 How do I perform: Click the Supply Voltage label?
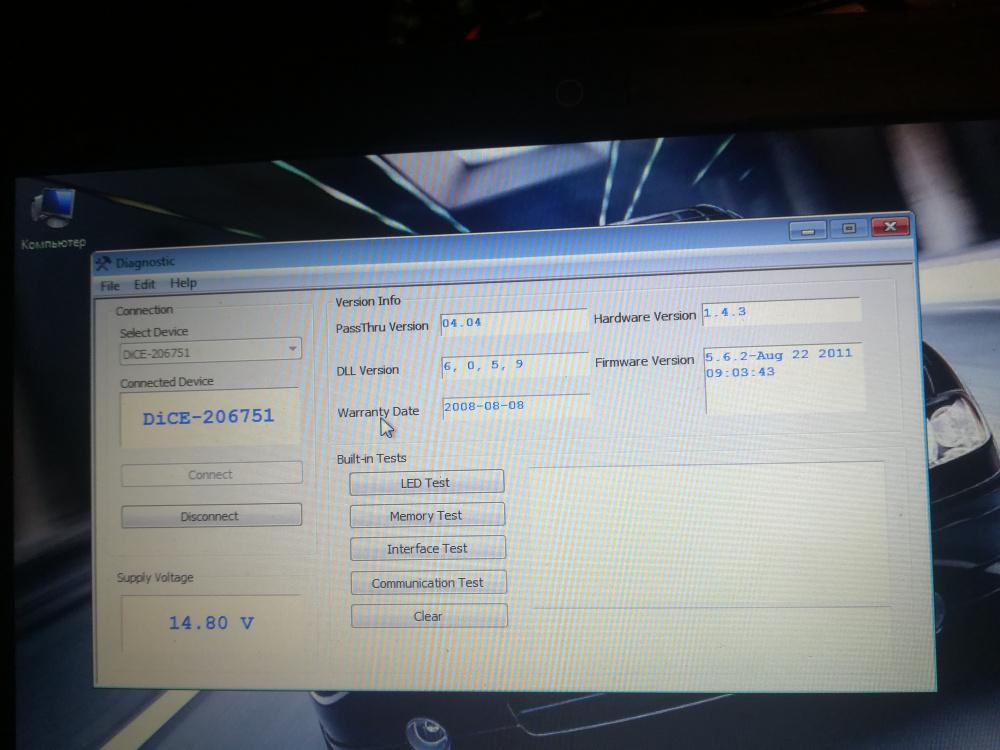click(x=155, y=577)
